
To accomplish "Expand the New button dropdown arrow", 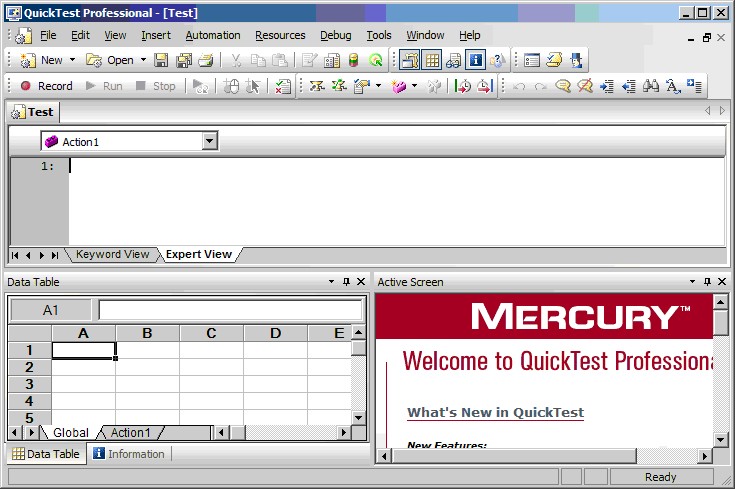I will [72, 60].
